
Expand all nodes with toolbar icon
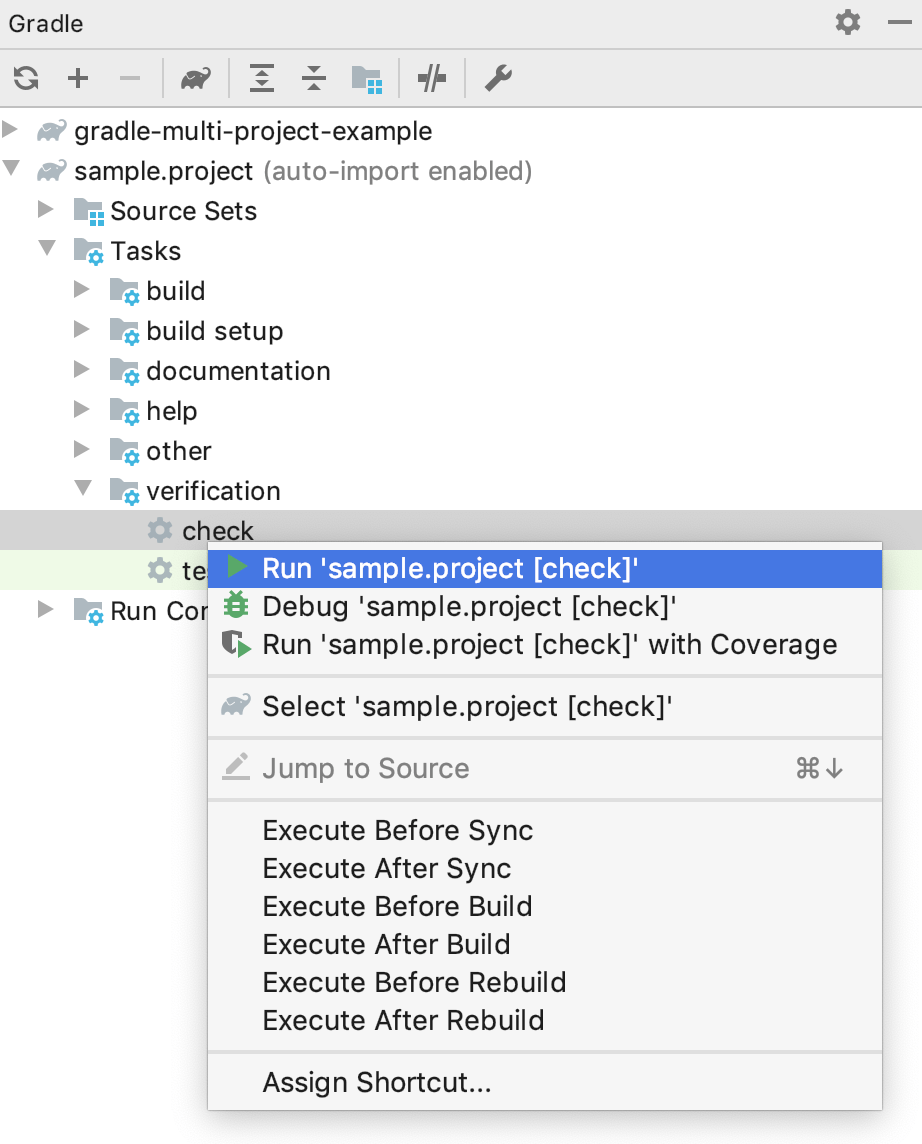261,78
